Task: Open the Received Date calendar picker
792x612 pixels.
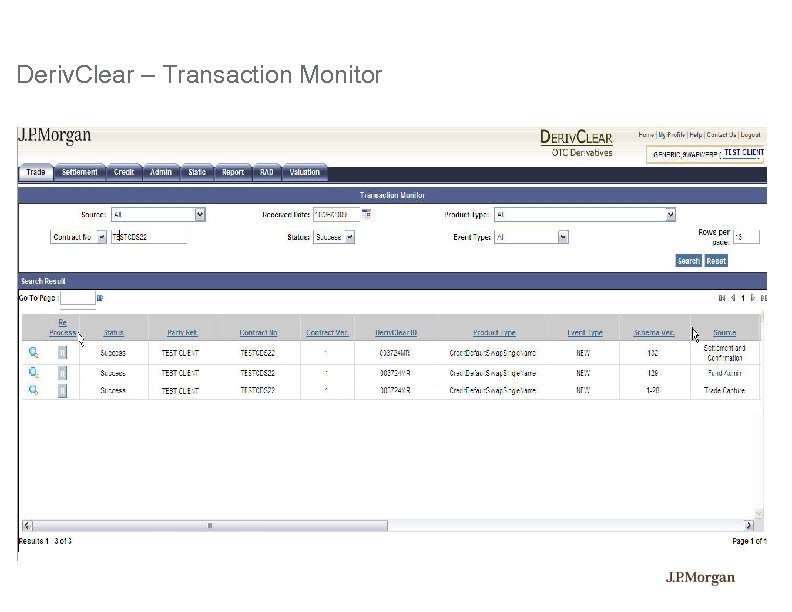Action: click(366, 214)
